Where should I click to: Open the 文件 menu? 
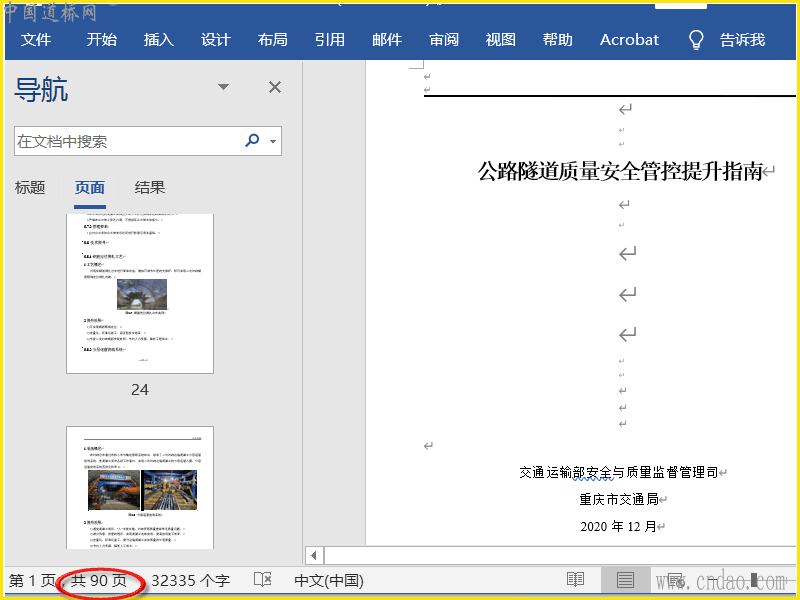[x=36, y=40]
